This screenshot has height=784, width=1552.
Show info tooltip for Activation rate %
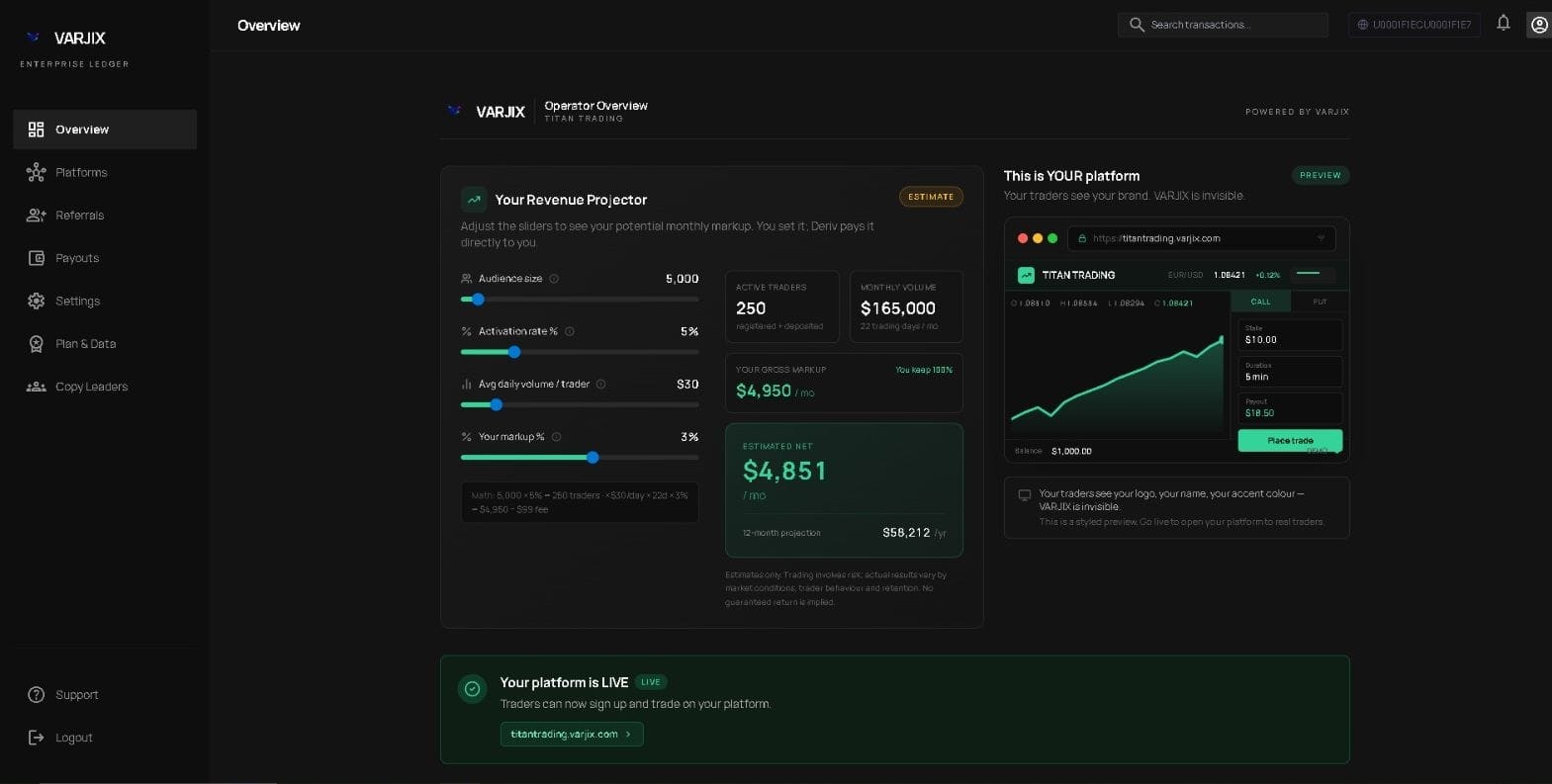[570, 331]
